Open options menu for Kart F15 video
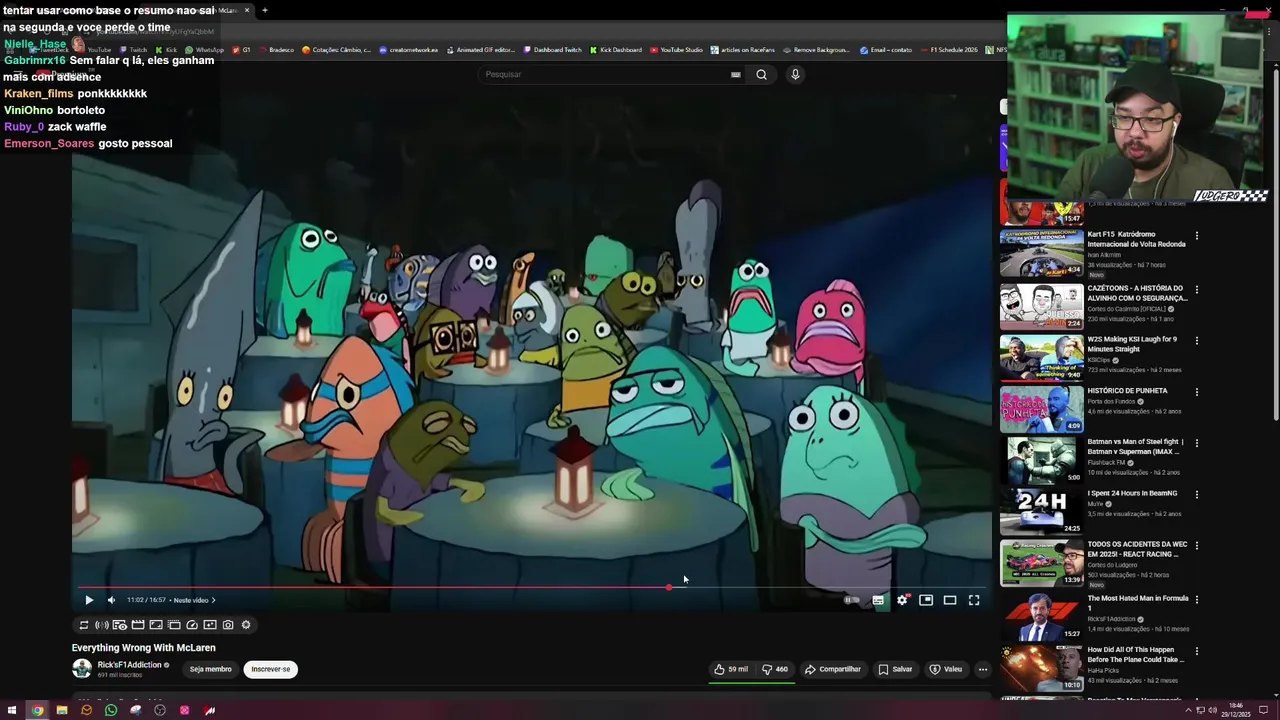The width and height of the screenshot is (1280, 720). point(1196,236)
